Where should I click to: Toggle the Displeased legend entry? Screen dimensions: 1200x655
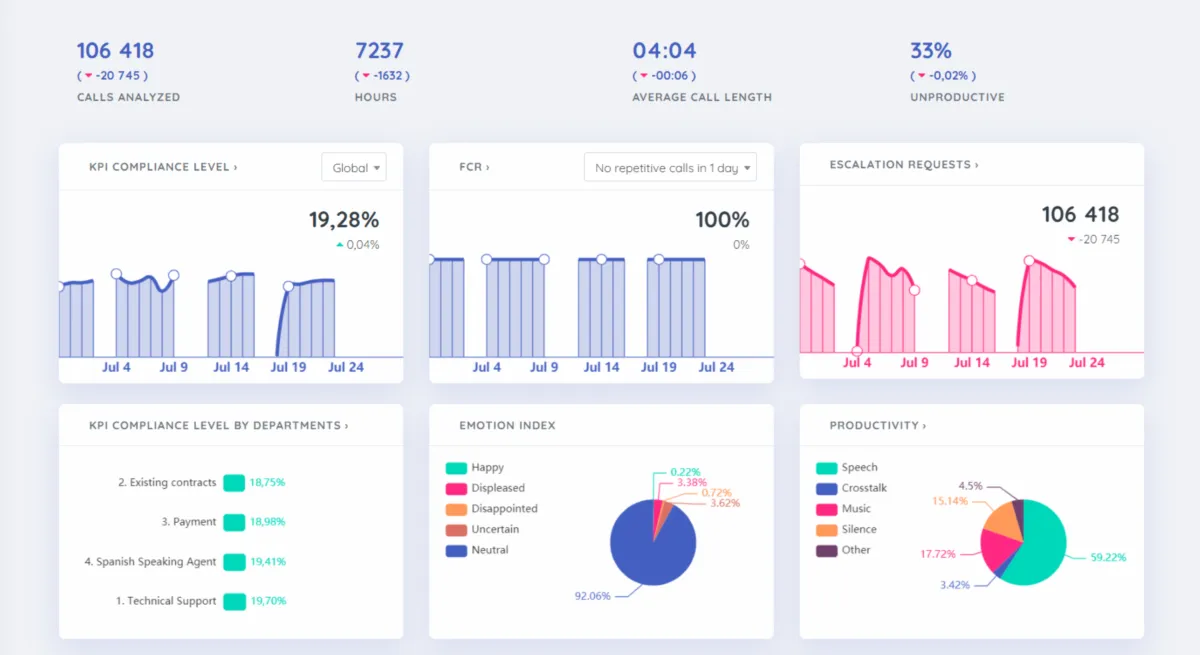click(485, 488)
